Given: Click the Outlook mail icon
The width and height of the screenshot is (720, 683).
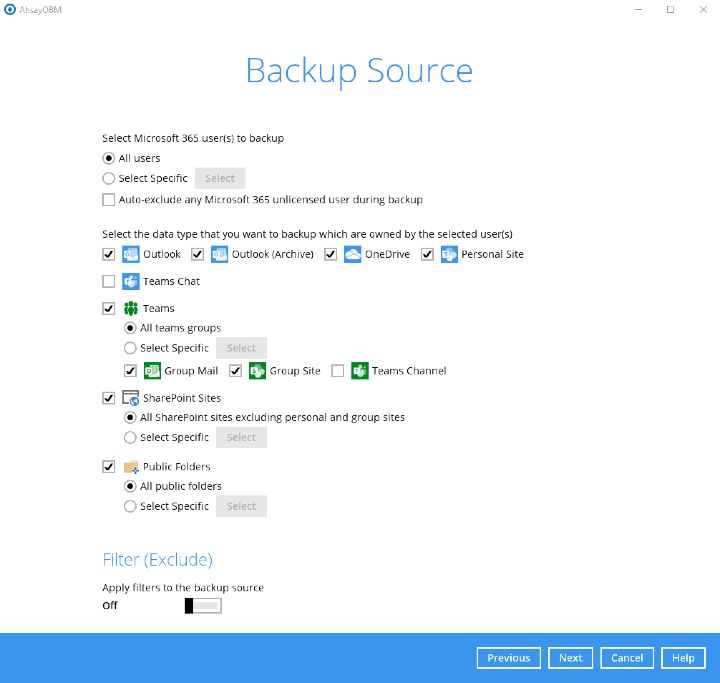Looking at the screenshot, I should (x=131, y=254).
